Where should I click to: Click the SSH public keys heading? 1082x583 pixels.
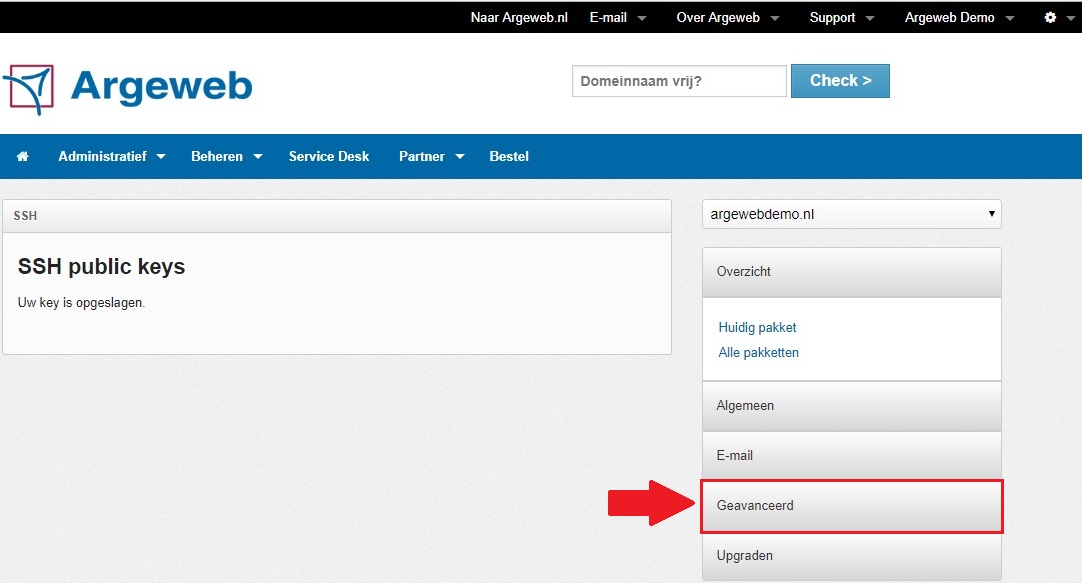[x=101, y=266]
